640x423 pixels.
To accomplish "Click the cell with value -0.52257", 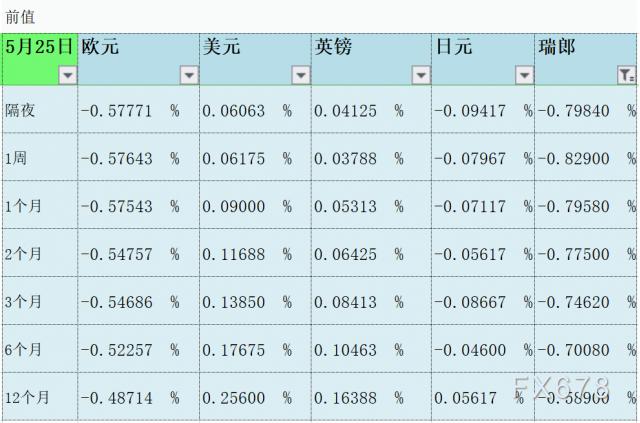I will click(138, 349).
